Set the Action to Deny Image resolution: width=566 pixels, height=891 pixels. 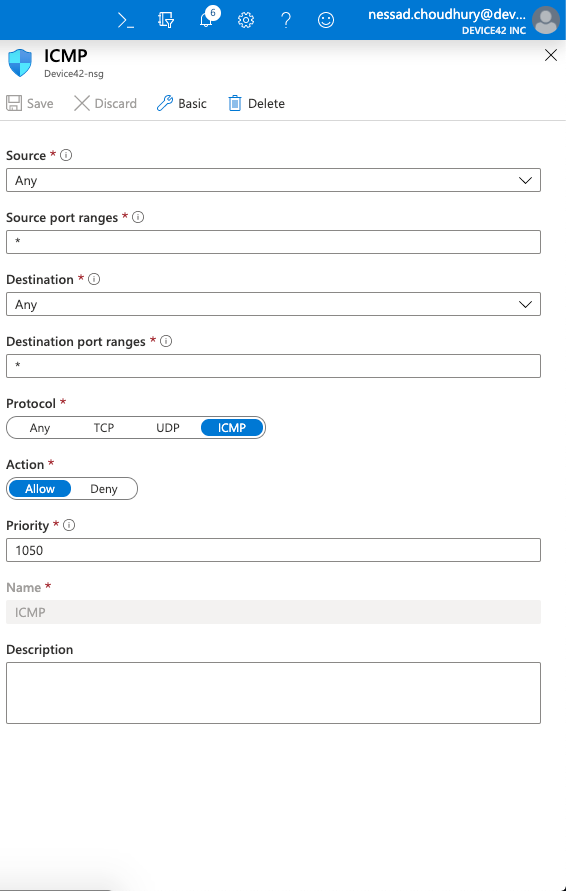[103, 489]
